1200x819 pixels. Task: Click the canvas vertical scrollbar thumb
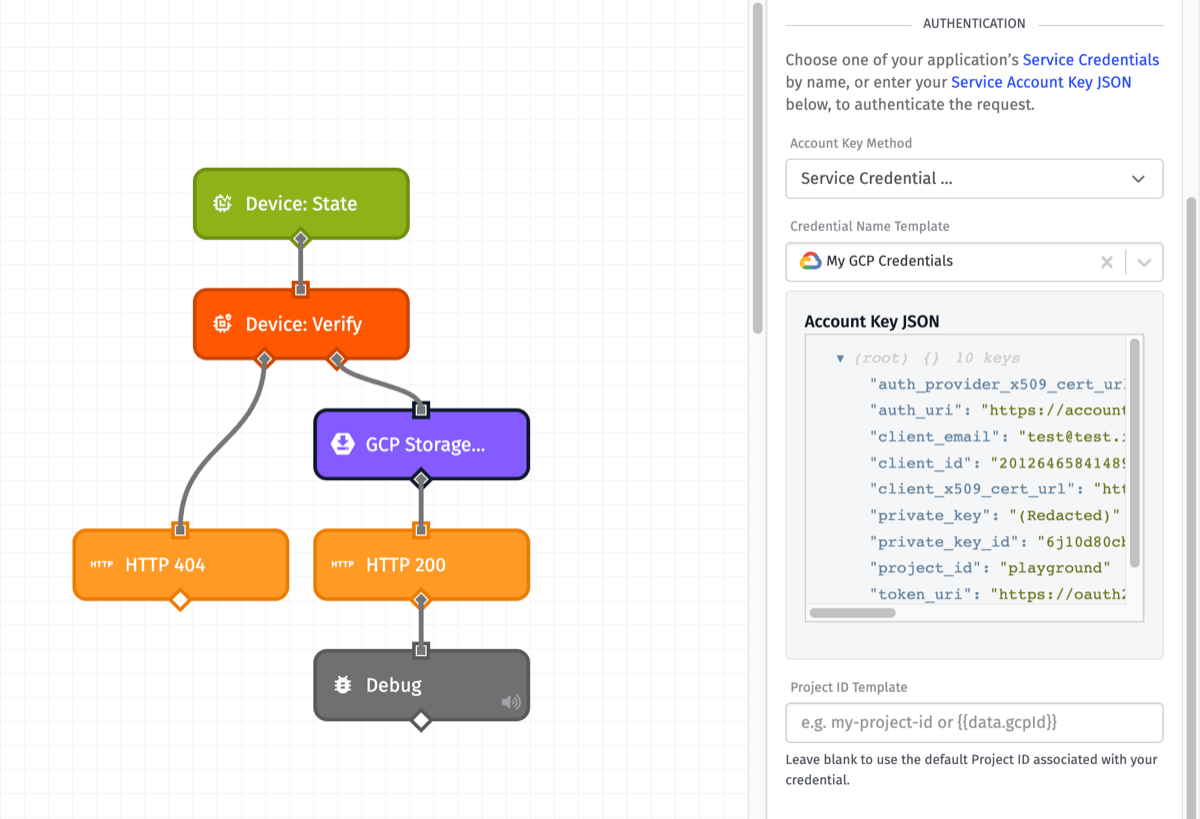758,168
